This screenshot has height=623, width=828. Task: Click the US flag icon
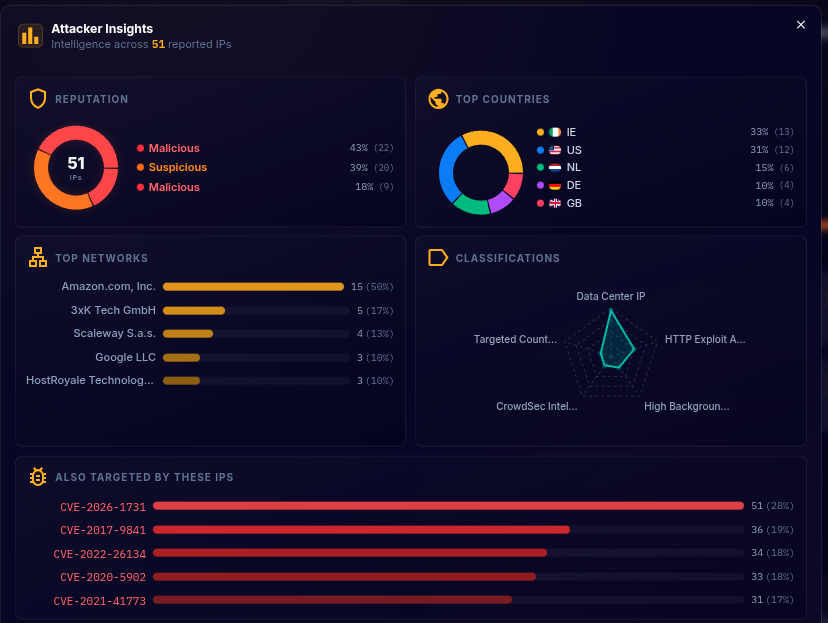click(x=555, y=149)
